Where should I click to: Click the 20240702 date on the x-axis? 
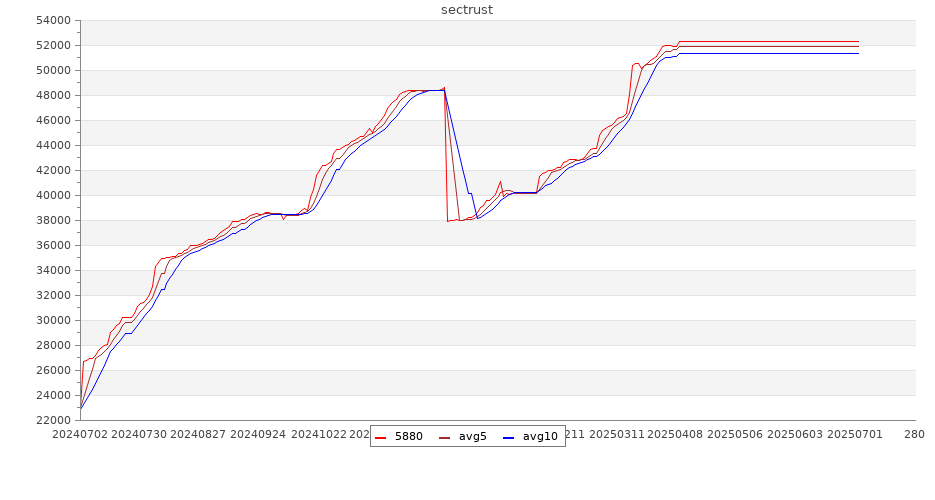pos(80,434)
